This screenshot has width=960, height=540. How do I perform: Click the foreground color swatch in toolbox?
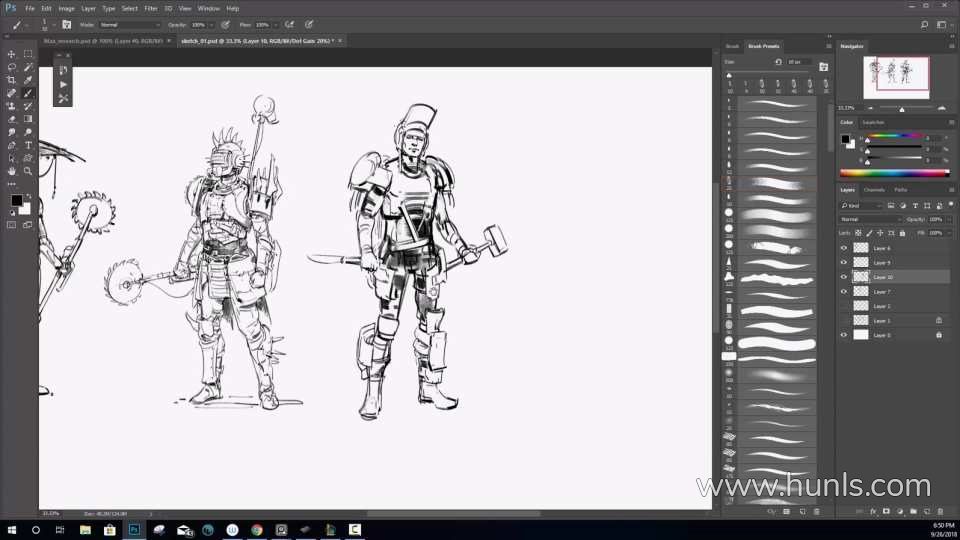click(x=17, y=200)
